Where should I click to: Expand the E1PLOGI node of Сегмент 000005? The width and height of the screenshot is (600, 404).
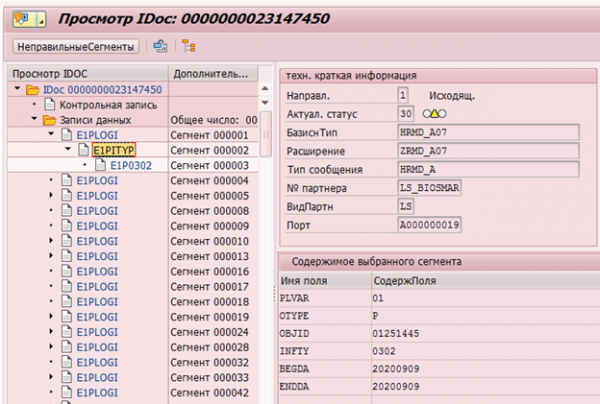pyautogui.click(x=51, y=195)
